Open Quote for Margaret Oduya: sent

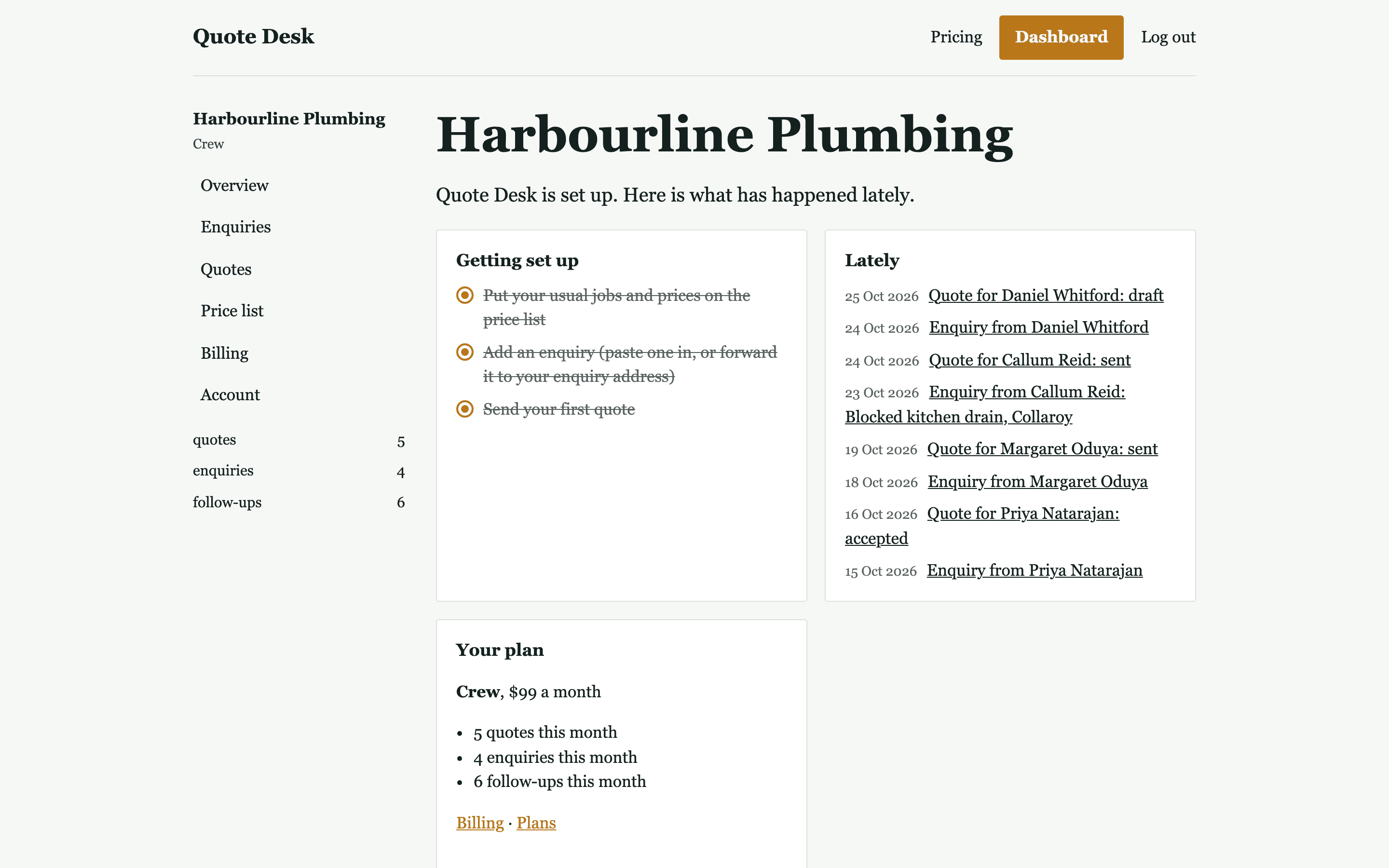[1042, 449]
